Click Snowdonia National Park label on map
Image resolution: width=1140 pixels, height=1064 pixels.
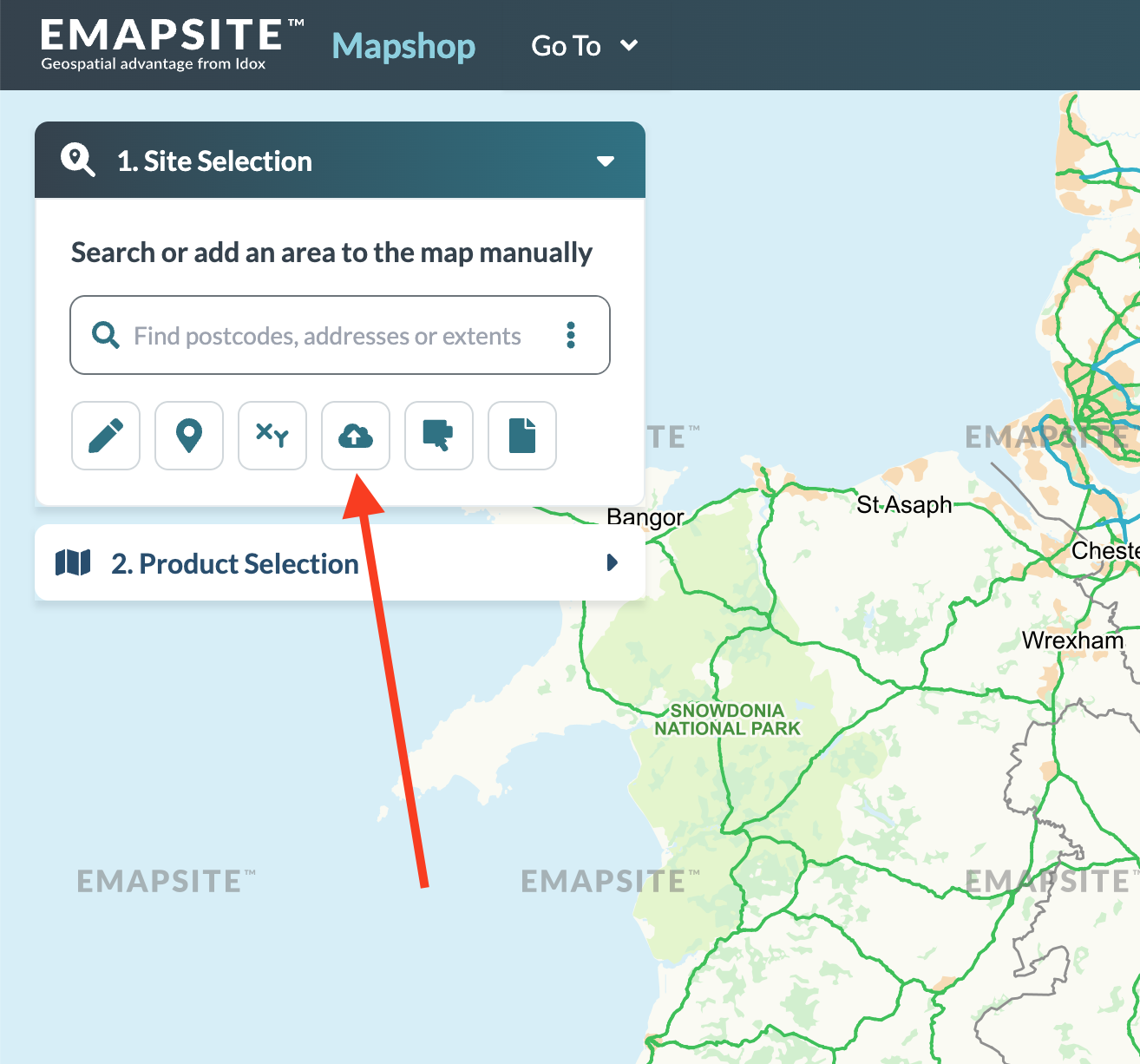(727, 719)
